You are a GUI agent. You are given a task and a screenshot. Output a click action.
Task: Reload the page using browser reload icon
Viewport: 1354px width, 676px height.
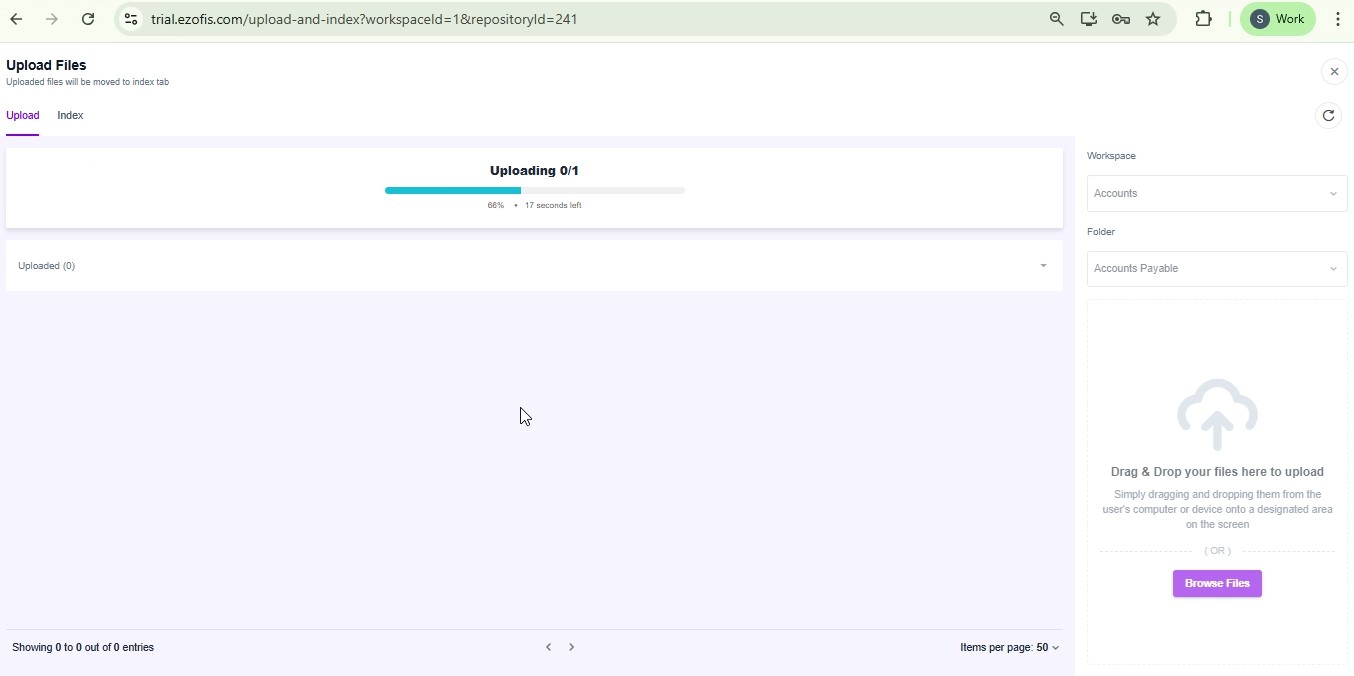88,19
